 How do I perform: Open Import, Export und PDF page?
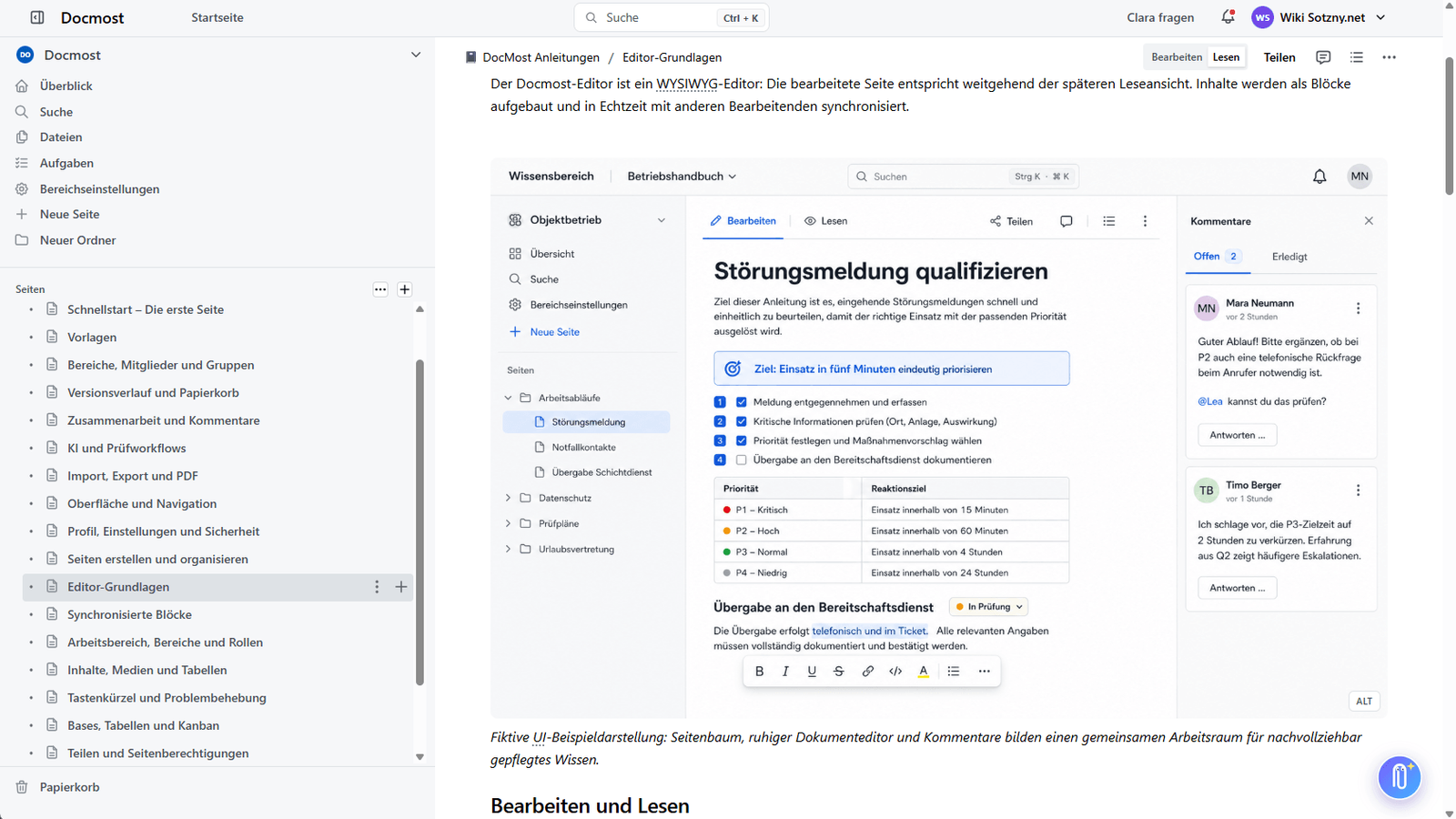132,476
